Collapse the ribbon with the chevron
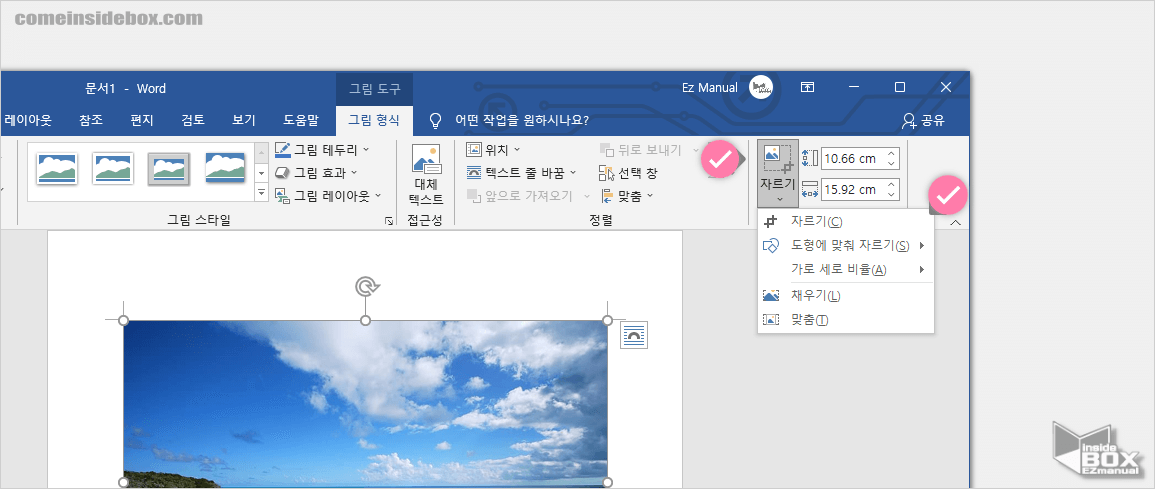Image resolution: width=1155 pixels, height=489 pixels. pyautogui.click(x=955, y=222)
